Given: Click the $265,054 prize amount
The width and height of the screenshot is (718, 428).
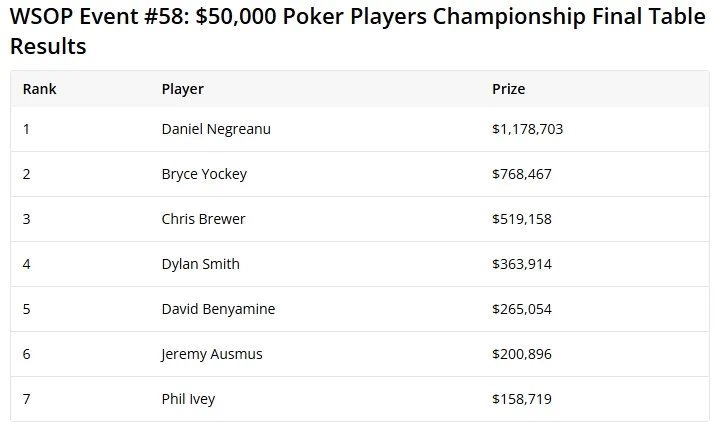Looking at the screenshot, I should coord(522,309).
